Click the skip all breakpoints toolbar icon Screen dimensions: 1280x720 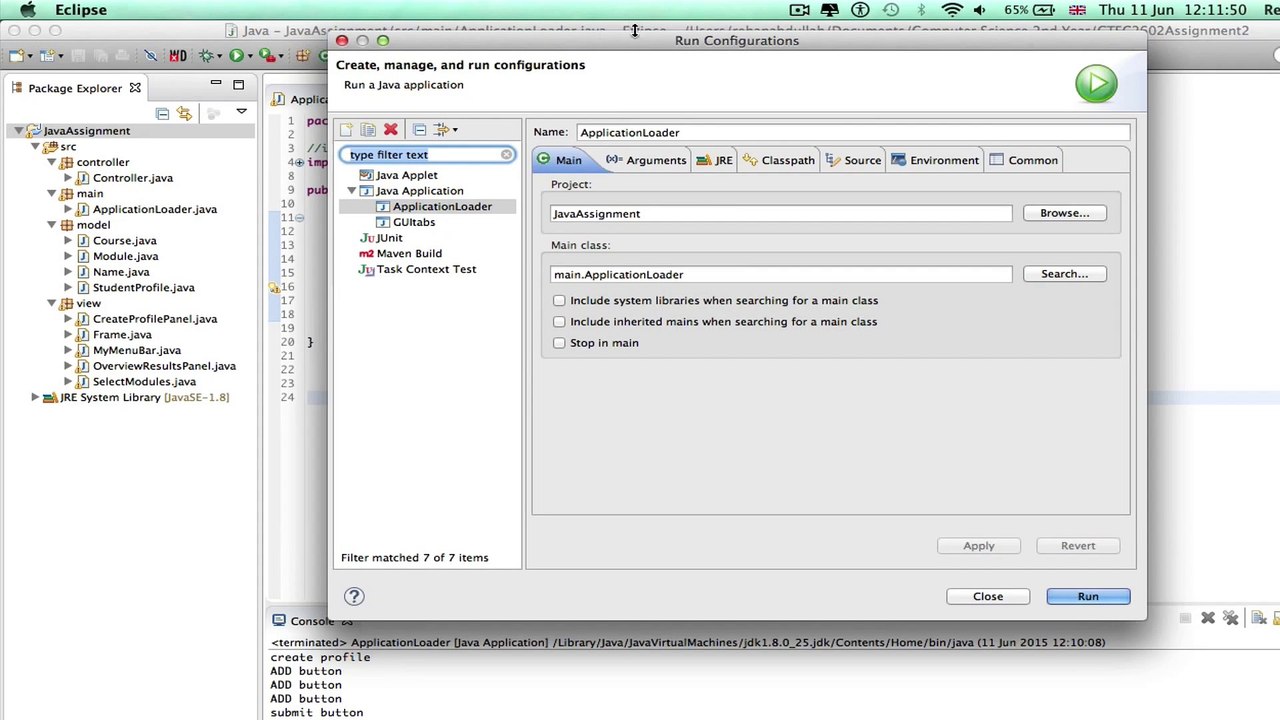(150, 56)
